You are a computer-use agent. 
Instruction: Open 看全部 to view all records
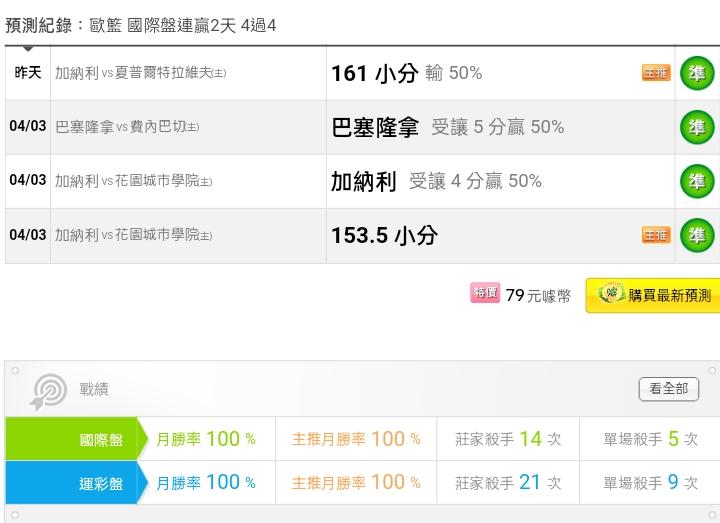[669, 389]
